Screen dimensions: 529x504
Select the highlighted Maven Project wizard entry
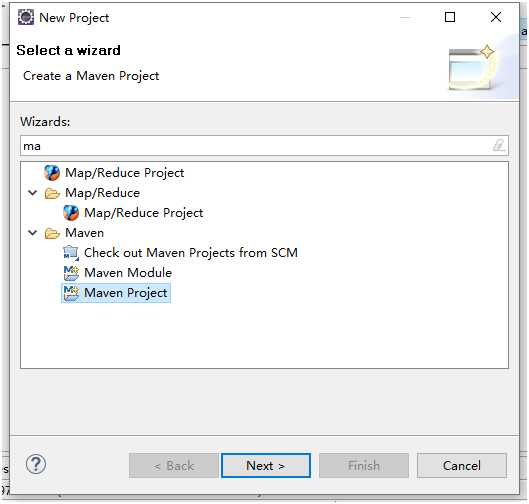[126, 293]
